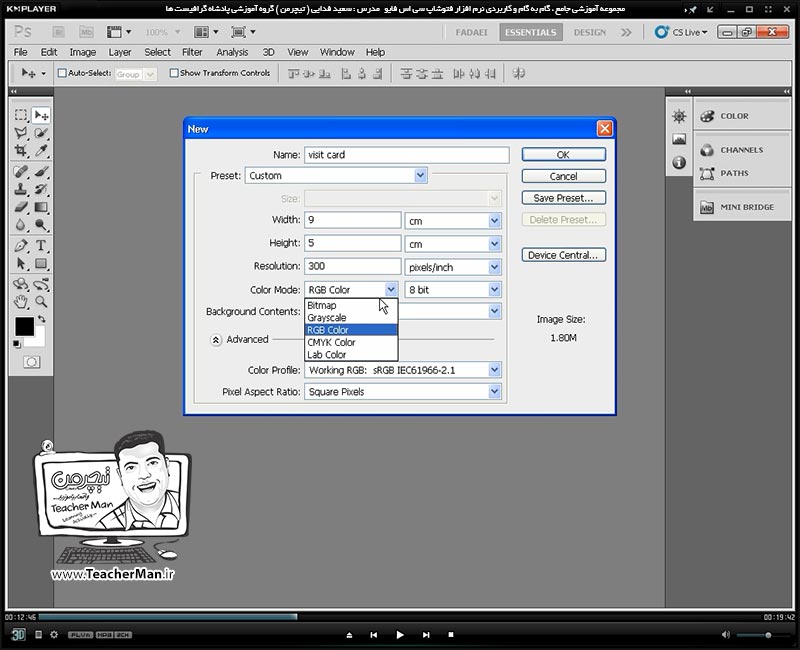Viewport: 800px width, 650px height.
Task: Select the Move tool in toolbox
Action: pos(41,115)
